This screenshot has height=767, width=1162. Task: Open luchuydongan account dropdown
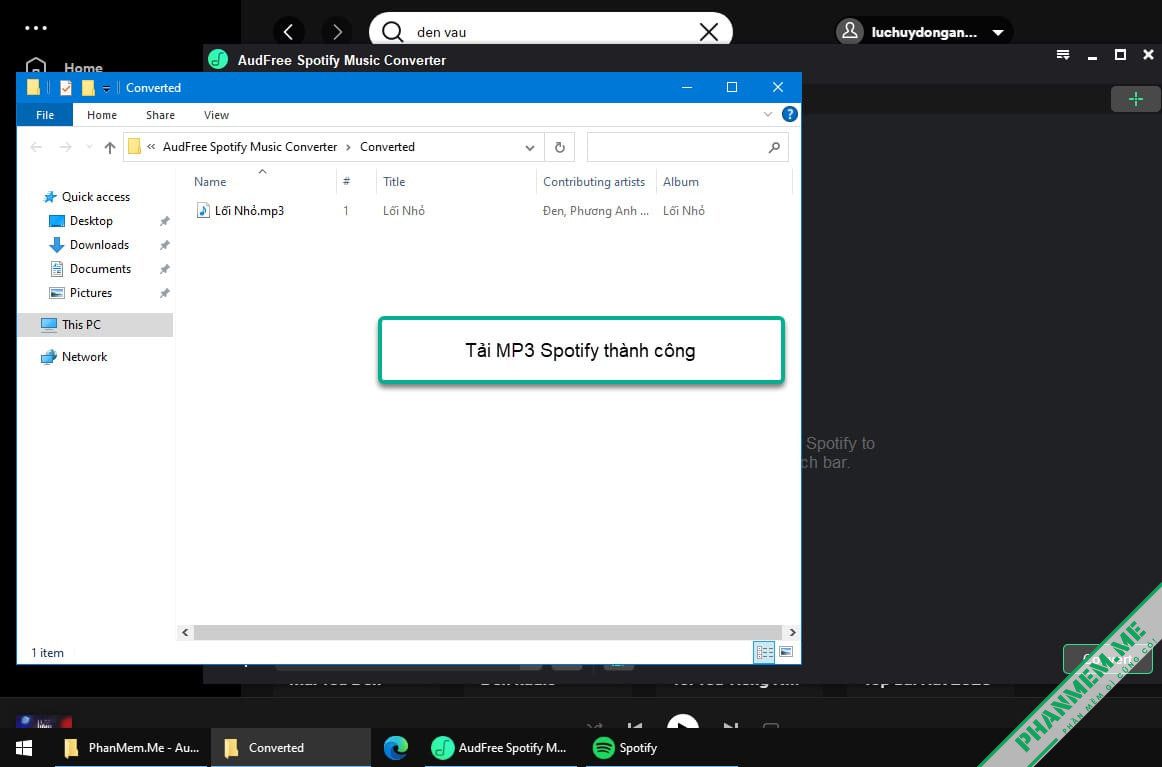click(924, 32)
